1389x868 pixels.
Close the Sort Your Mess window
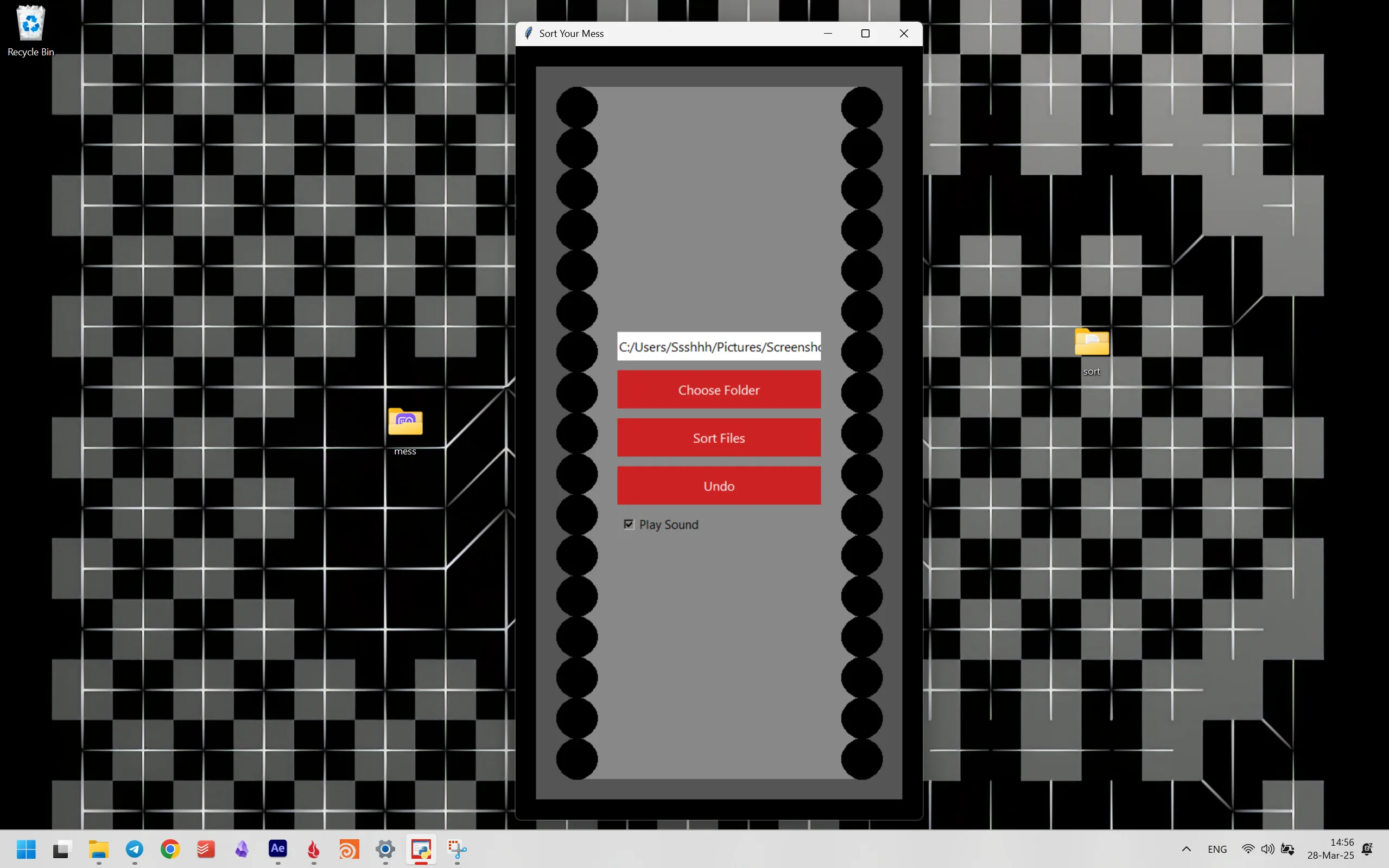pyautogui.click(x=904, y=33)
